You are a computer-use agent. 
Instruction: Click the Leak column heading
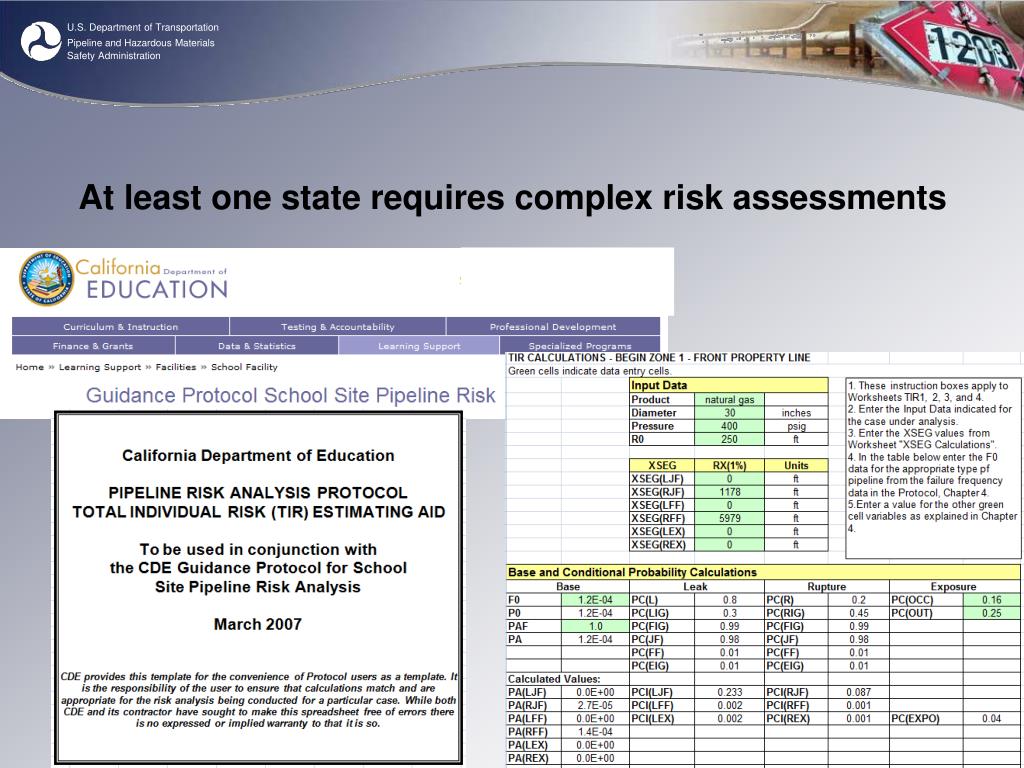[695, 586]
